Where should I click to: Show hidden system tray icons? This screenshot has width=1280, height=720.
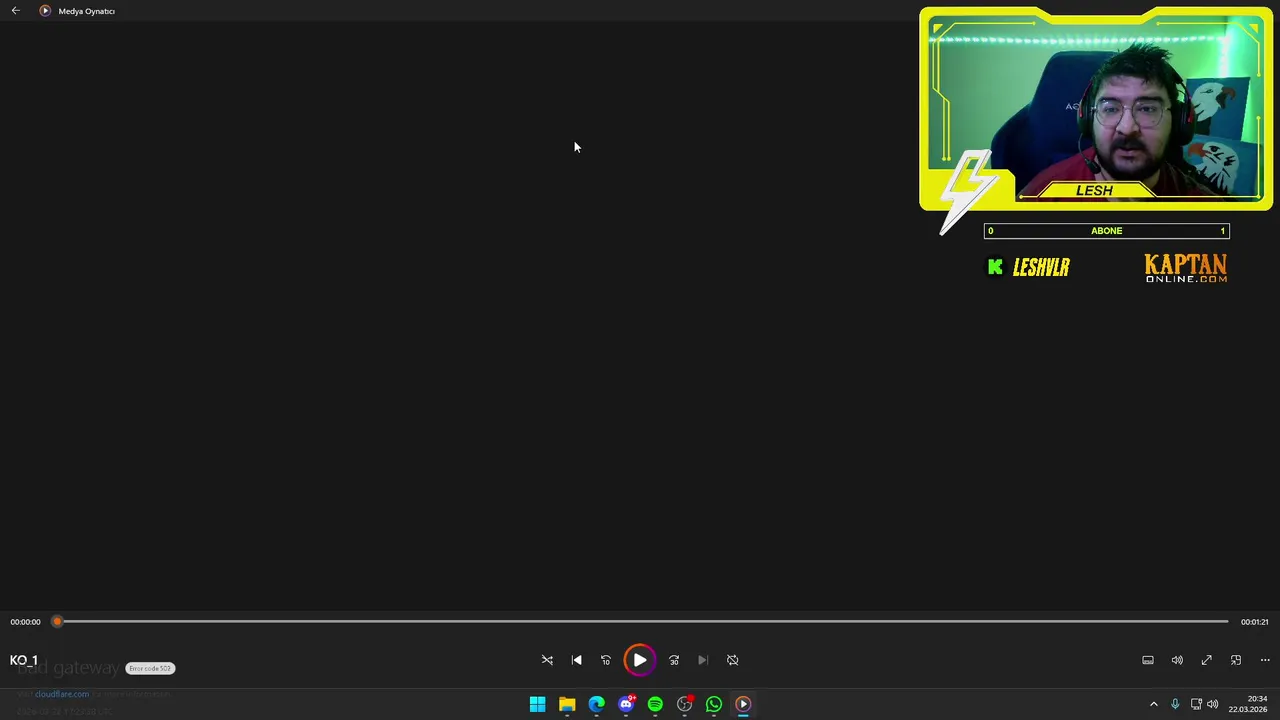click(1154, 704)
